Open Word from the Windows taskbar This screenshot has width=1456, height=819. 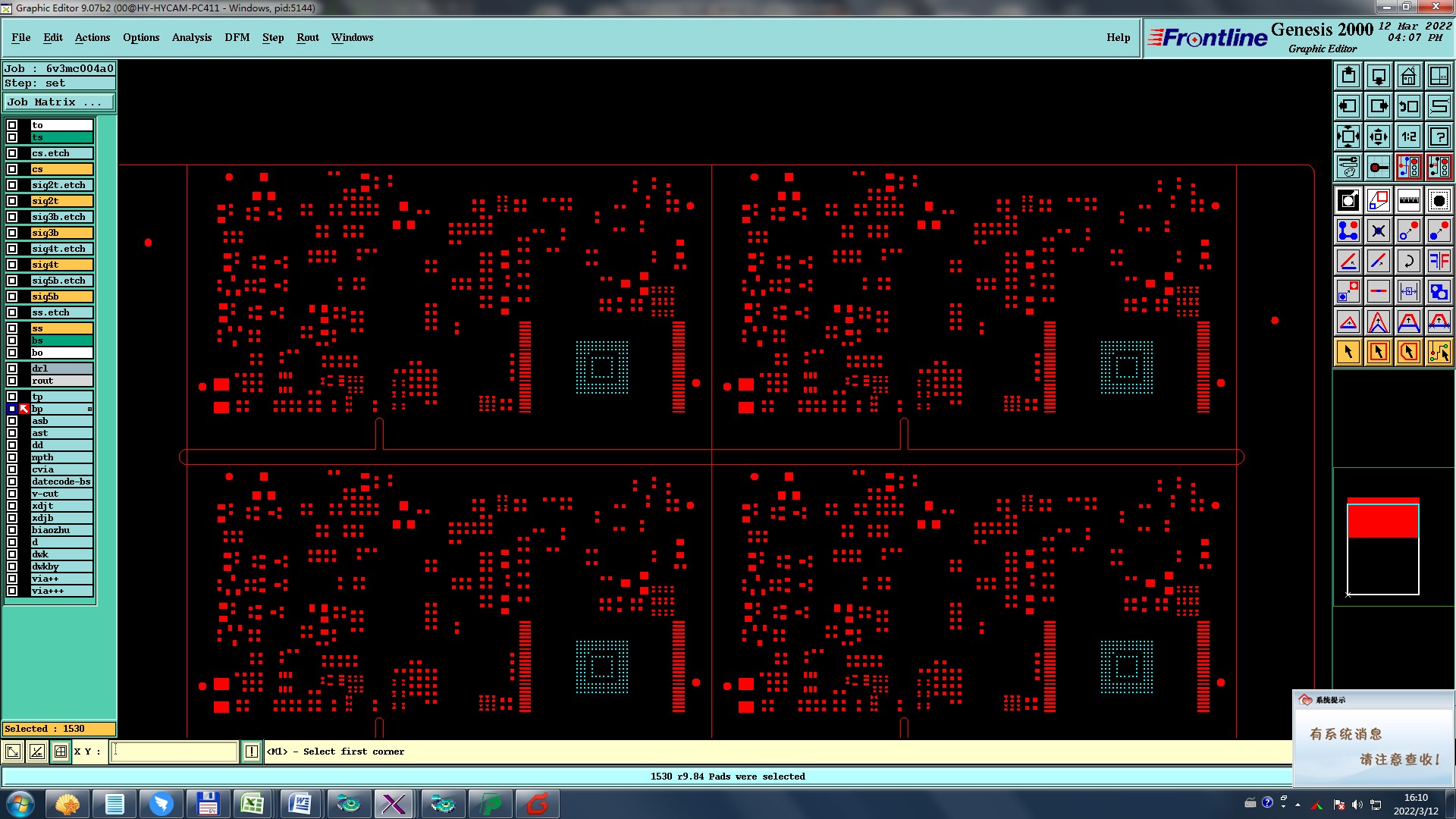tap(300, 804)
